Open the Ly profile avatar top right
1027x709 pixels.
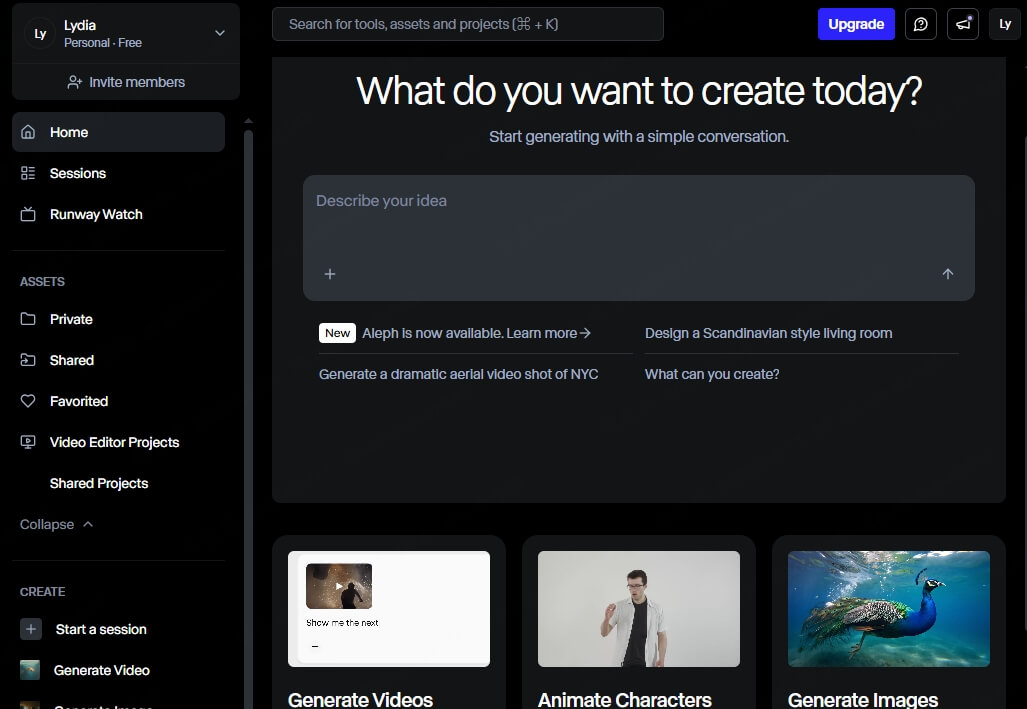tap(1005, 24)
